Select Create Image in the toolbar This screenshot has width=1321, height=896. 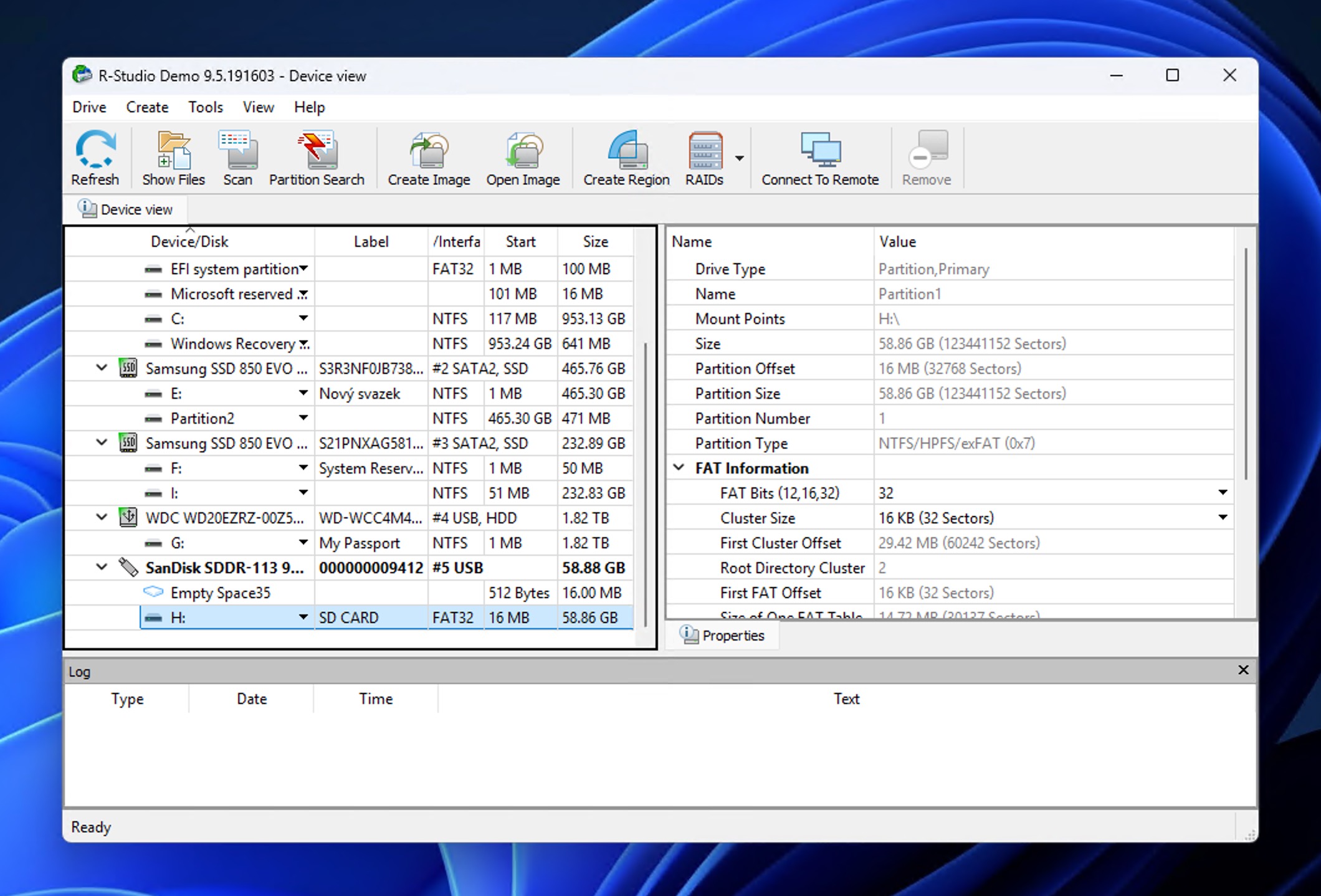tap(428, 157)
